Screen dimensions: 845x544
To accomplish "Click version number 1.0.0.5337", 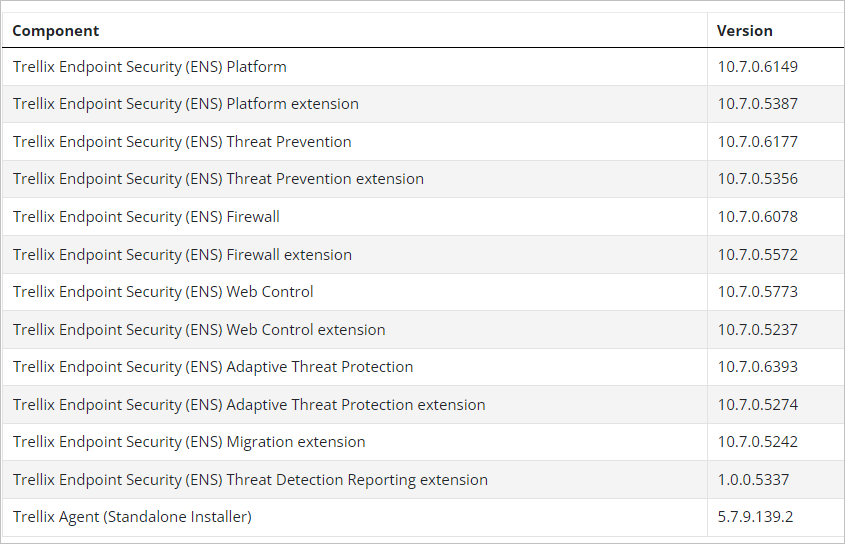I will pyautogui.click(x=753, y=479).
